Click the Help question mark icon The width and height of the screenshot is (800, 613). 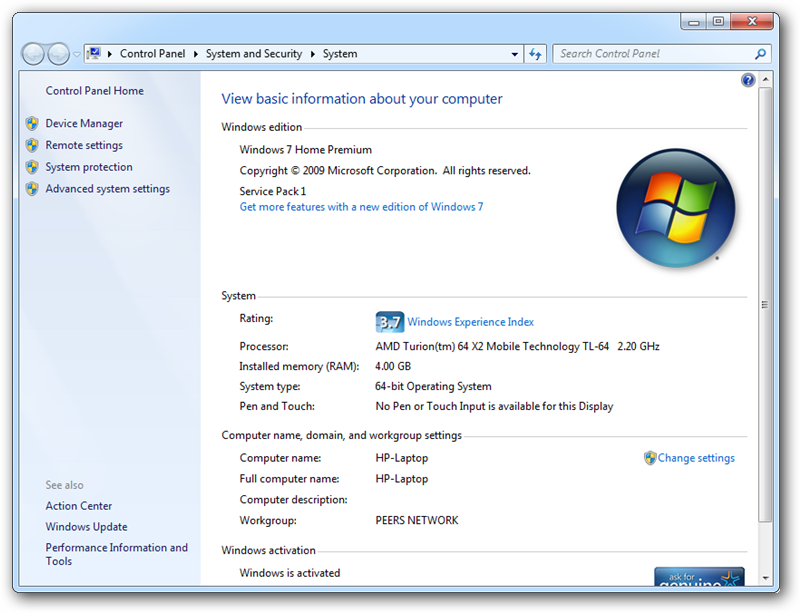click(x=748, y=80)
